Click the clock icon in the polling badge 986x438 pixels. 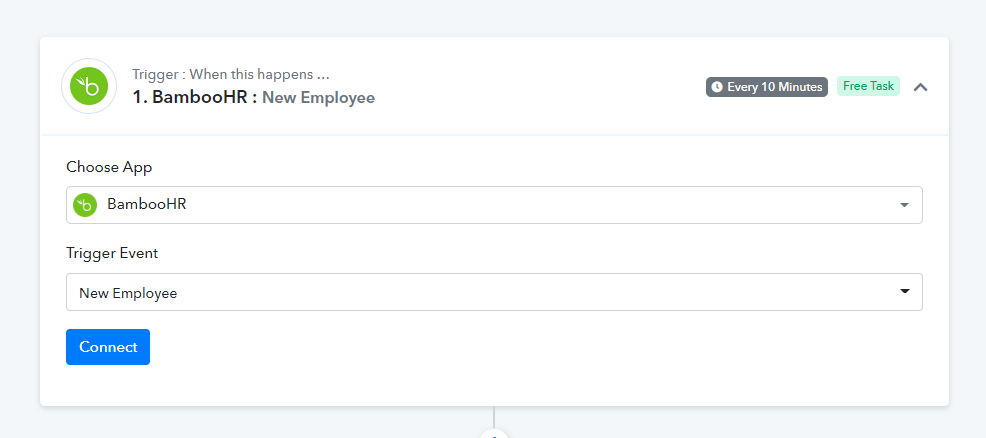coord(717,87)
